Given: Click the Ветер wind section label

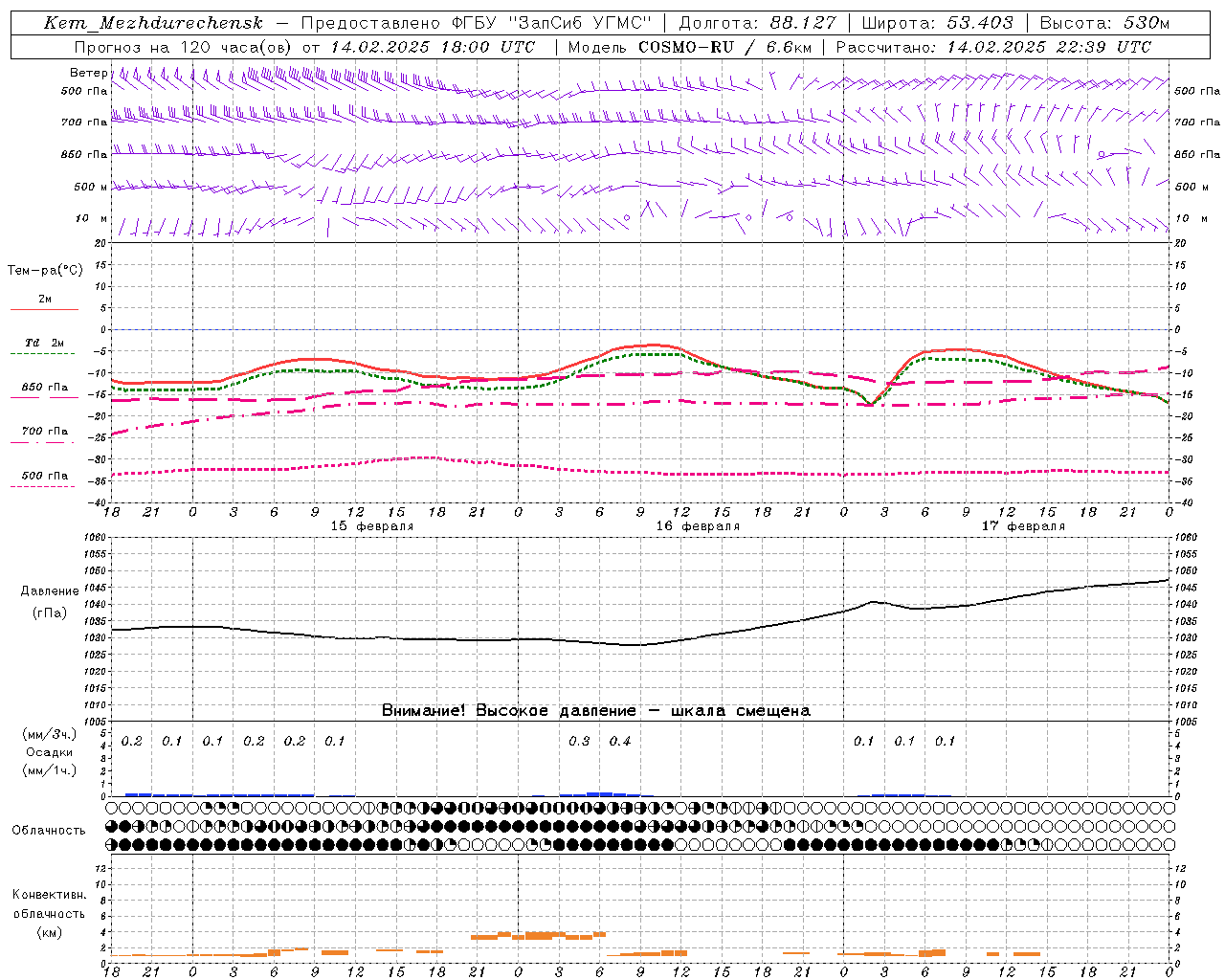Looking at the screenshot, I should click(88, 73).
